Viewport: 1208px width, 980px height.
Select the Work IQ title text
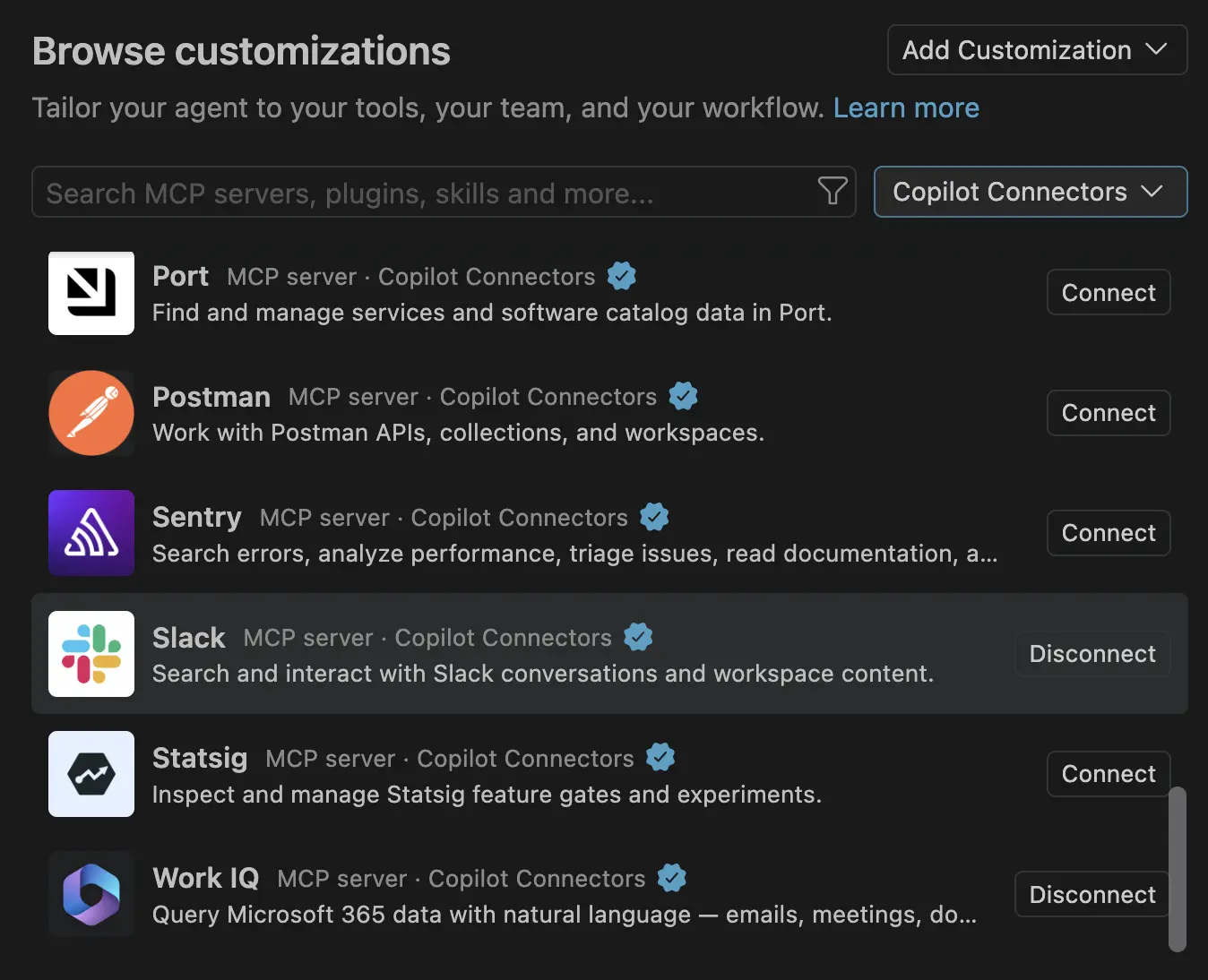[x=206, y=878]
